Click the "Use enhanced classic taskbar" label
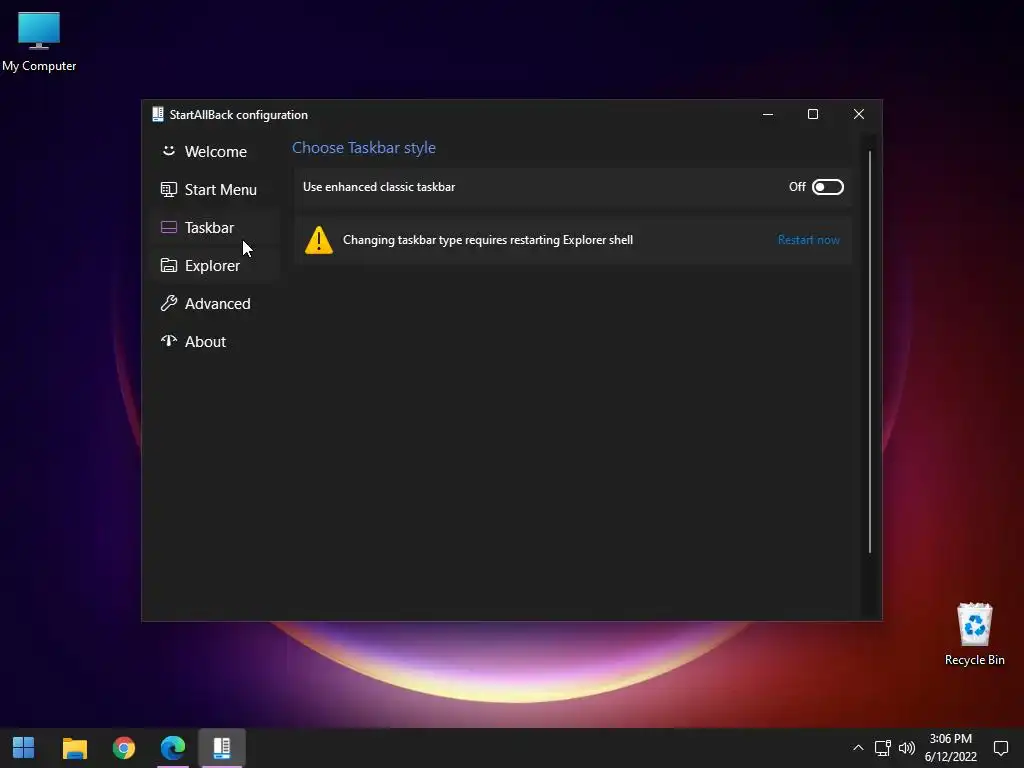The image size is (1024, 768). 379,187
